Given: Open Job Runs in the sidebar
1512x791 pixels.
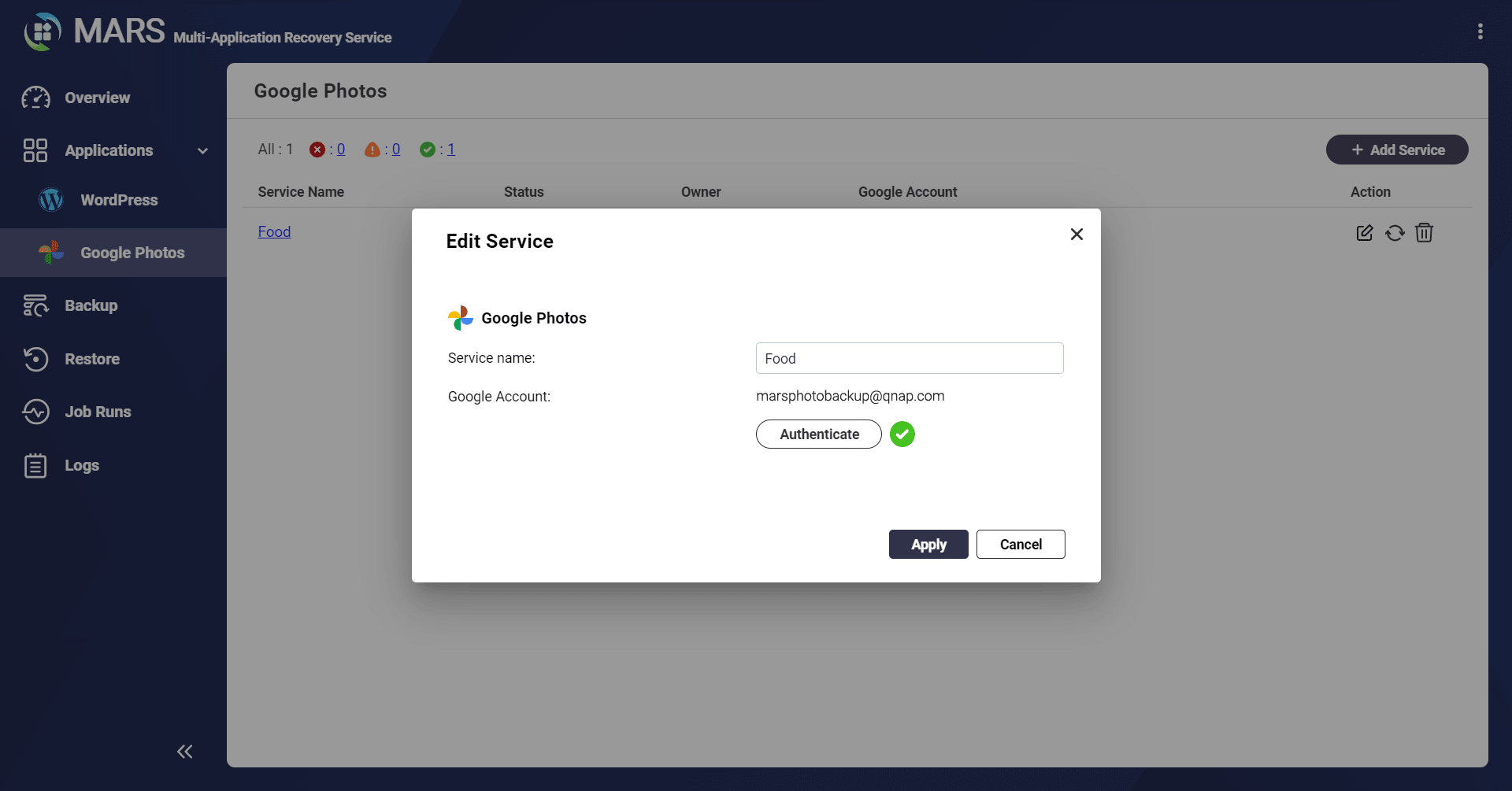Looking at the screenshot, I should pyautogui.click(x=98, y=412).
